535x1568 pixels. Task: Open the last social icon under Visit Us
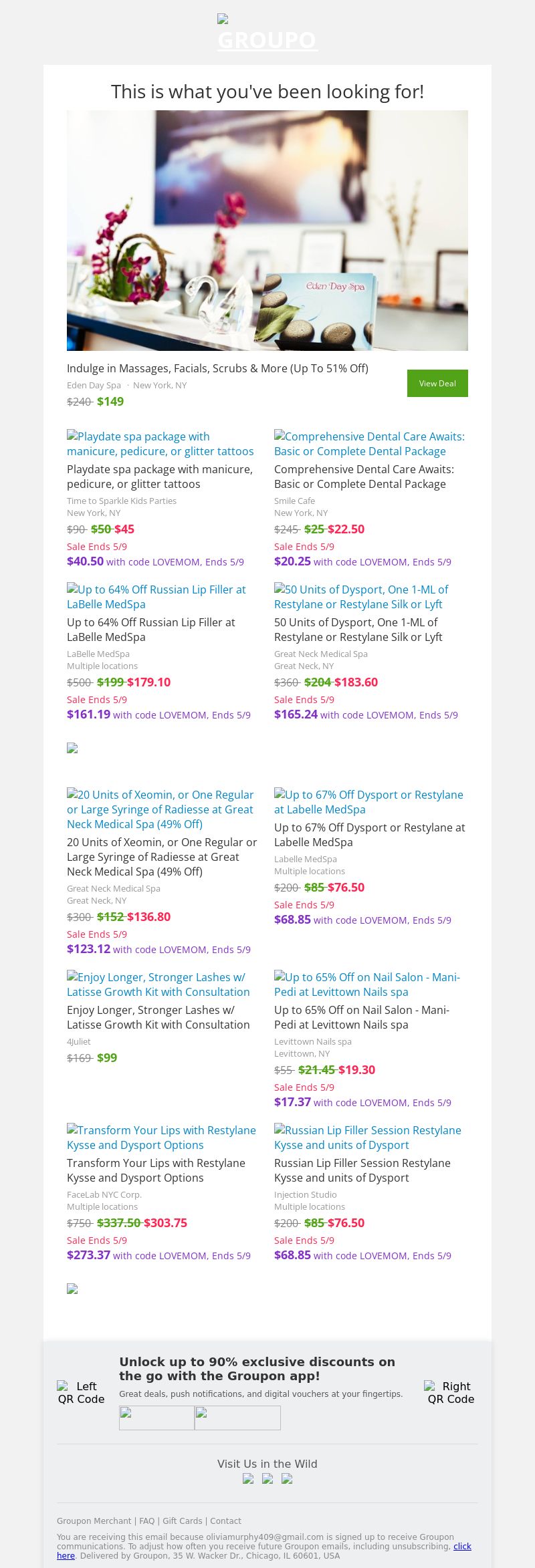[287, 1478]
